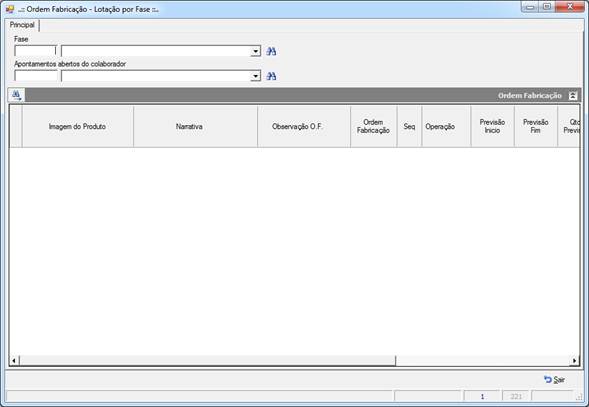Image resolution: width=589 pixels, height=407 pixels.
Task: Click the Sair button
Action: (x=554, y=380)
